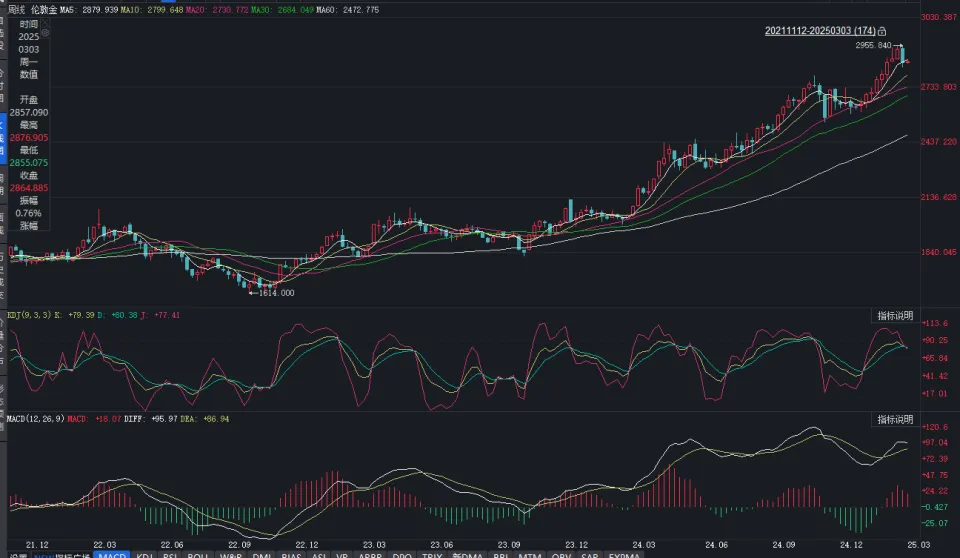Click the MA60 moving average label
Viewport: 960px width, 558px height.
pos(325,8)
